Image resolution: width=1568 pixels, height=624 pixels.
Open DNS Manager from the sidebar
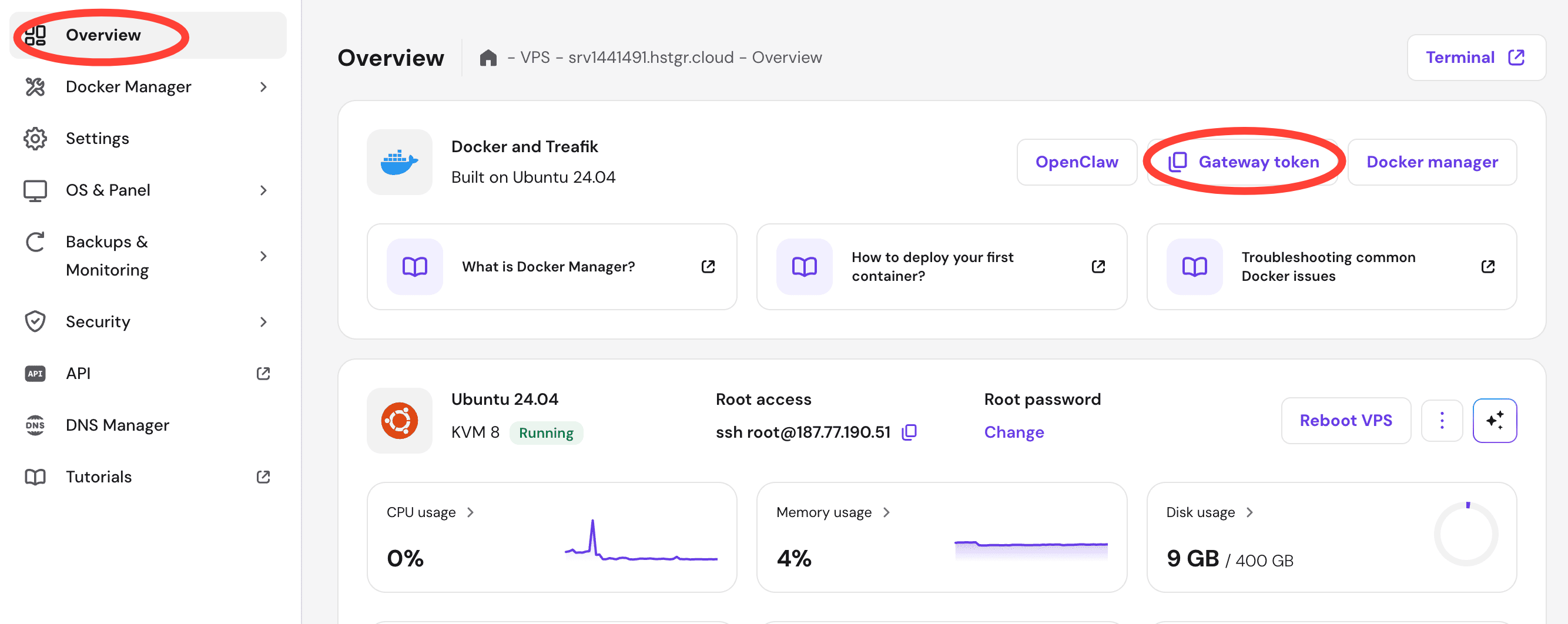coord(148,425)
